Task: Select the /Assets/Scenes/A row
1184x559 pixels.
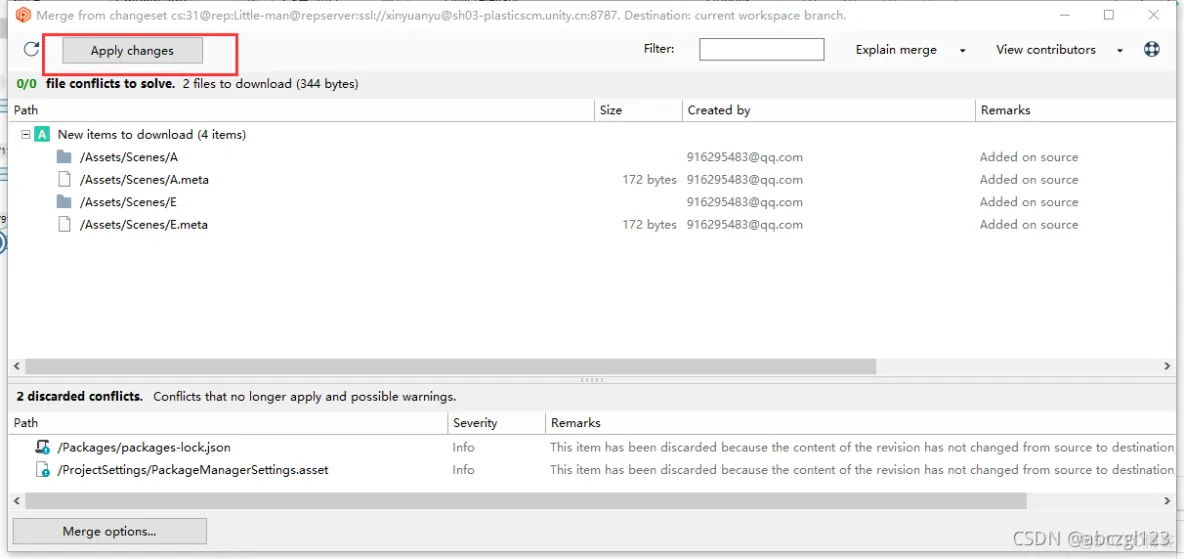Action: click(592, 157)
